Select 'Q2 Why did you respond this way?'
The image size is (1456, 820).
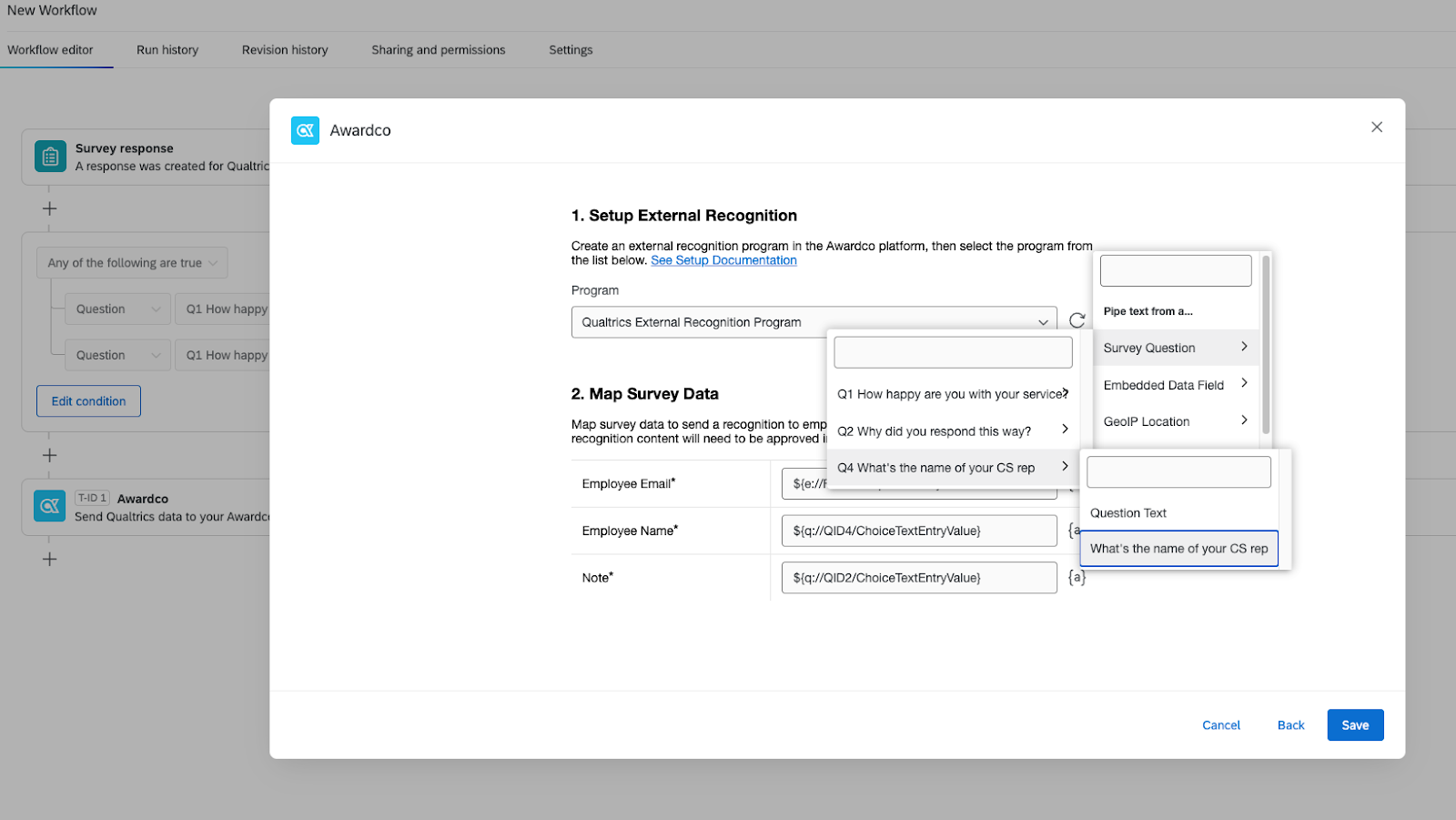[x=951, y=431]
